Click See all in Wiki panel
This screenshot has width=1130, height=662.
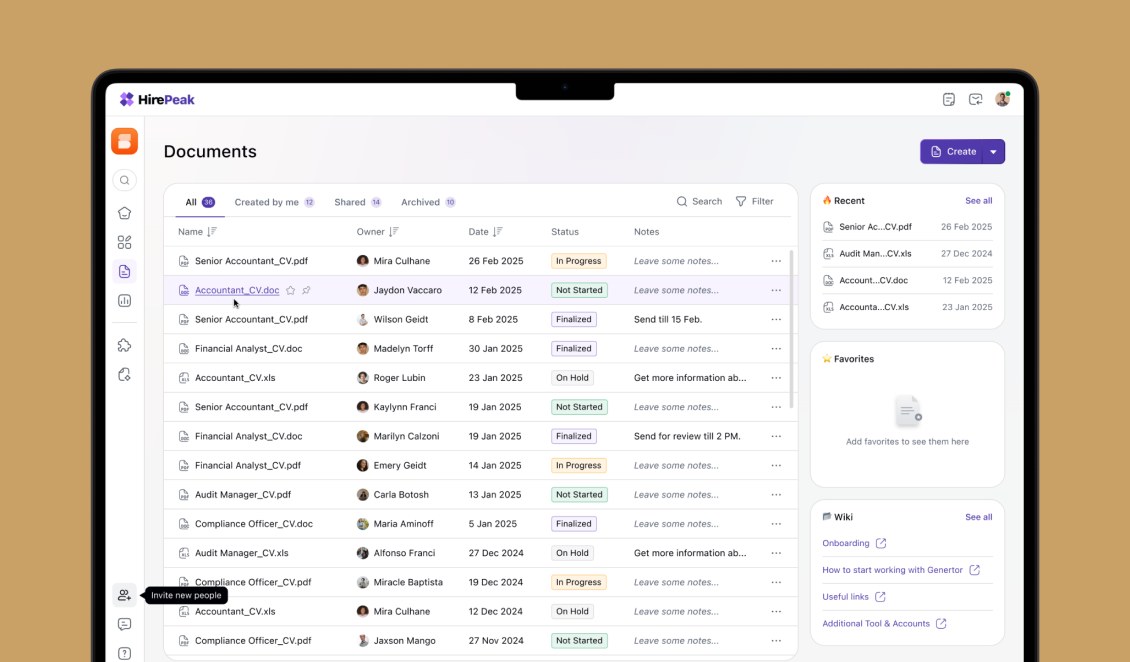979,517
